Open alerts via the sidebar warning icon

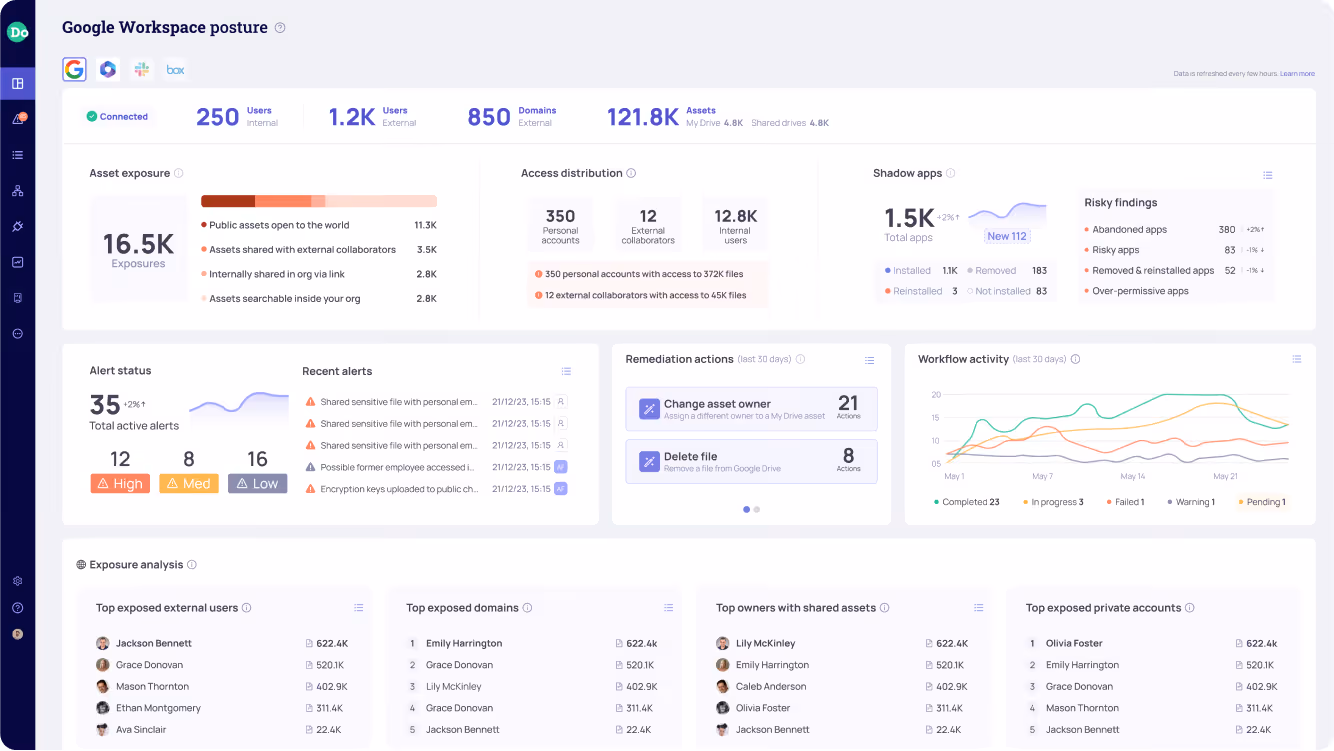(x=17, y=119)
